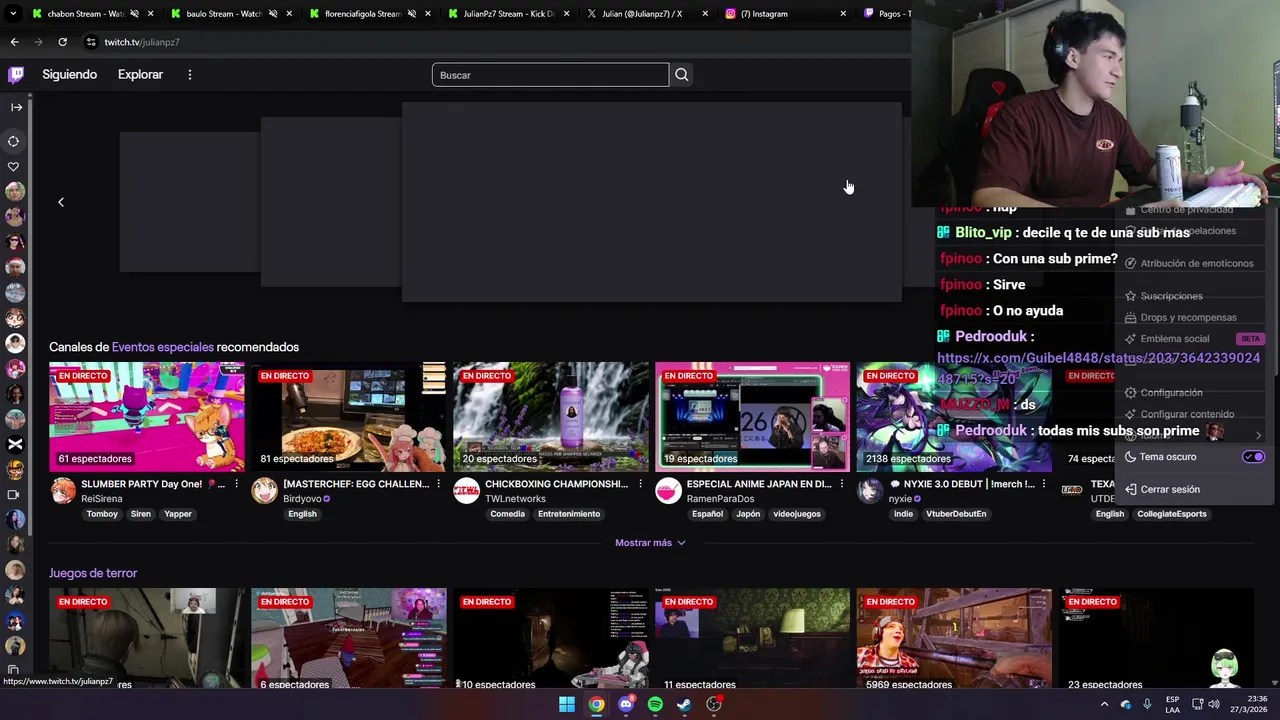Select Drops y recompensas in user menu
The width and height of the screenshot is (1280, 720).
[x=1188, y=317]
